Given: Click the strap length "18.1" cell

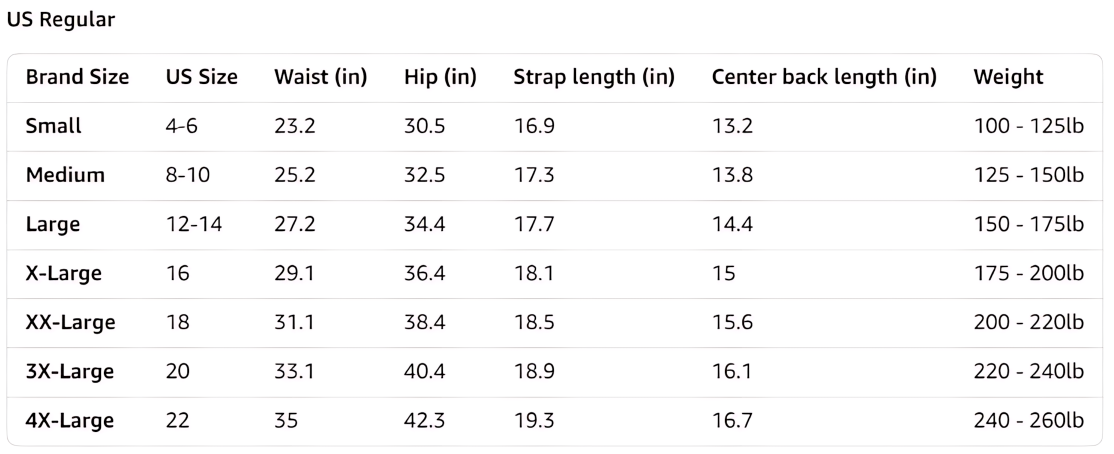Looking at the screenshot, I should click(533, 273).
